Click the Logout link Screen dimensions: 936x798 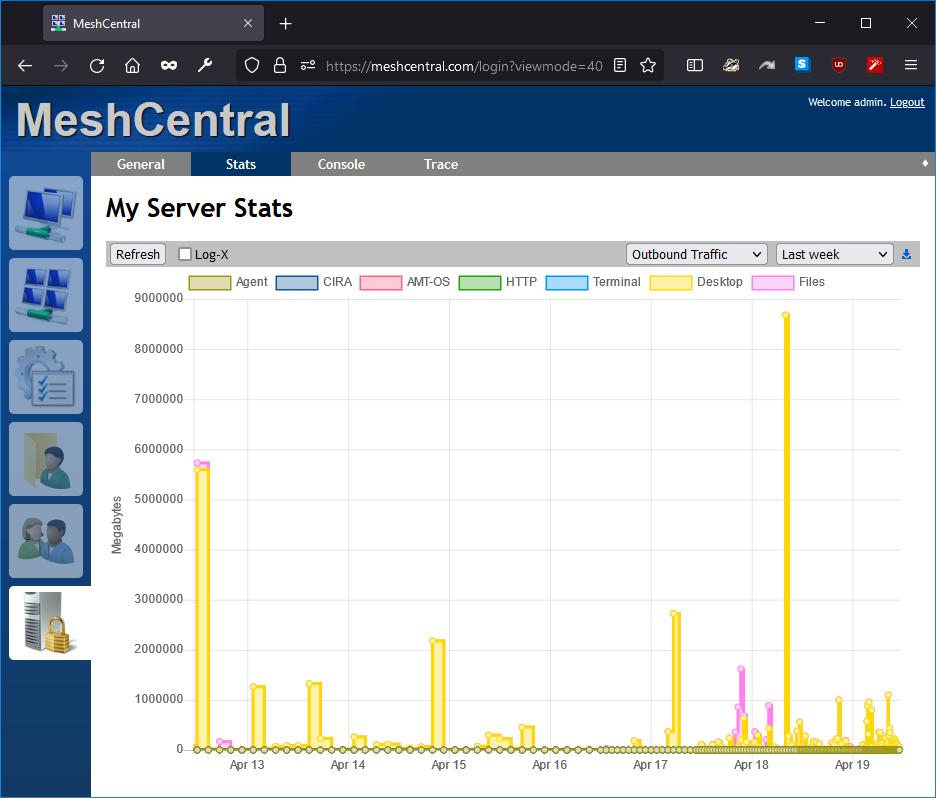coord(907,102)
